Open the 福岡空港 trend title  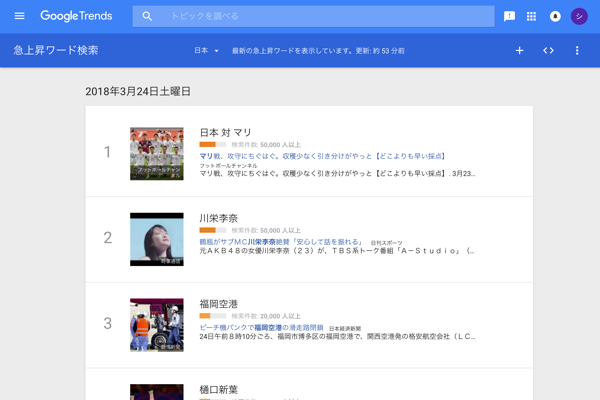pos(218,304)
